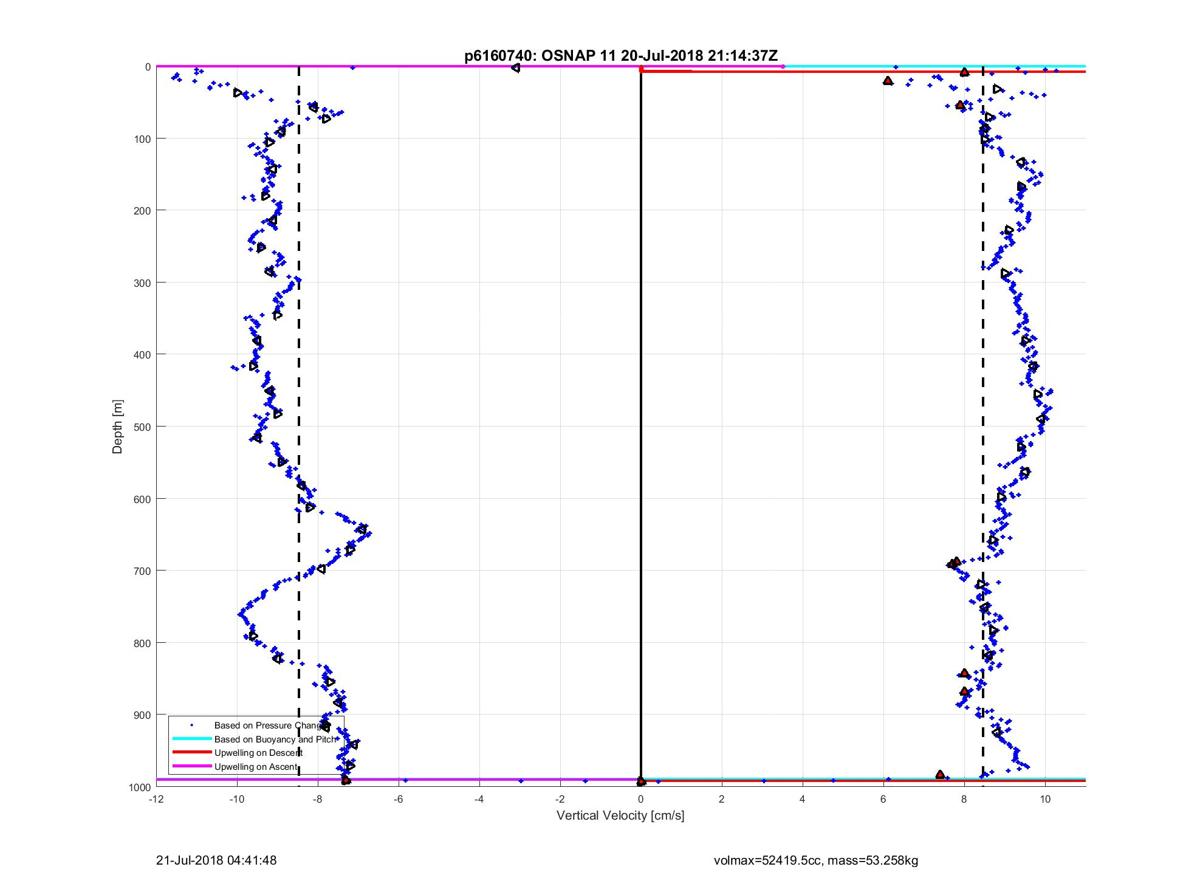Select the Depth [m] axis label
The image size is (1200, 885).
pos(118,427)
